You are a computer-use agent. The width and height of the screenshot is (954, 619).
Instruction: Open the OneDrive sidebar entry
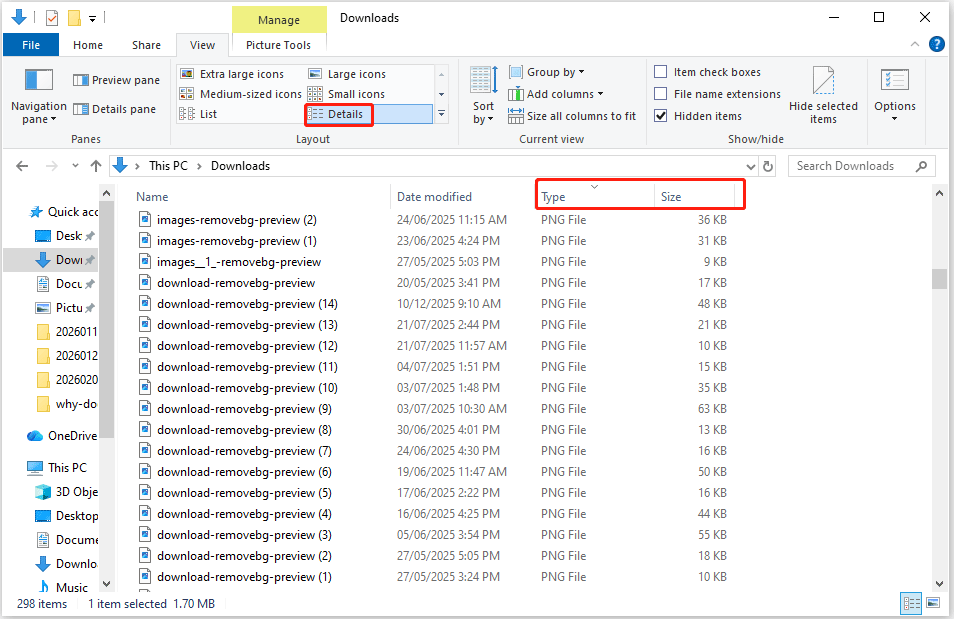pos(64,435)
